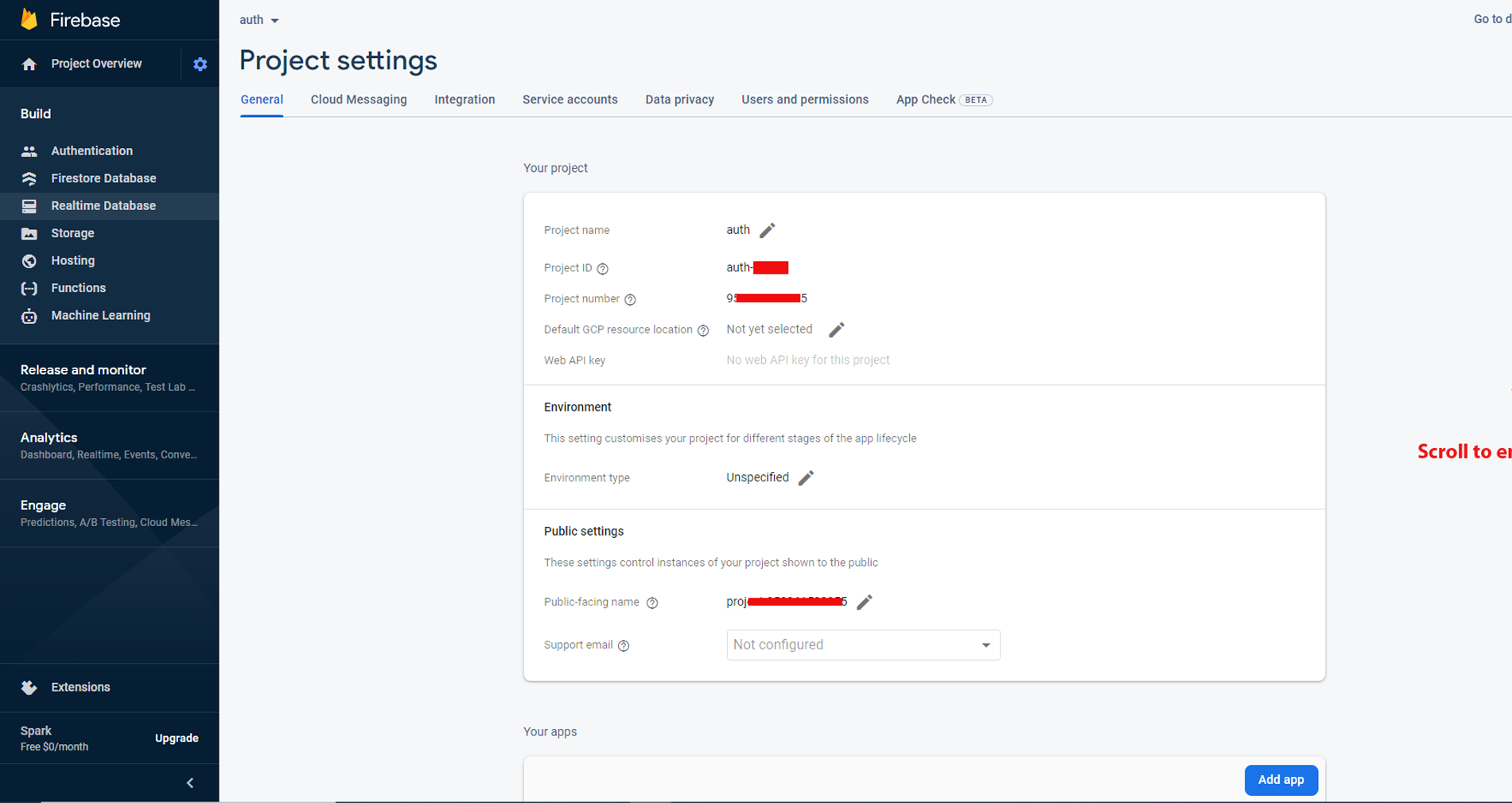Edit public-facing name pencil icon
1512x803 pixels.
[865, 602]
